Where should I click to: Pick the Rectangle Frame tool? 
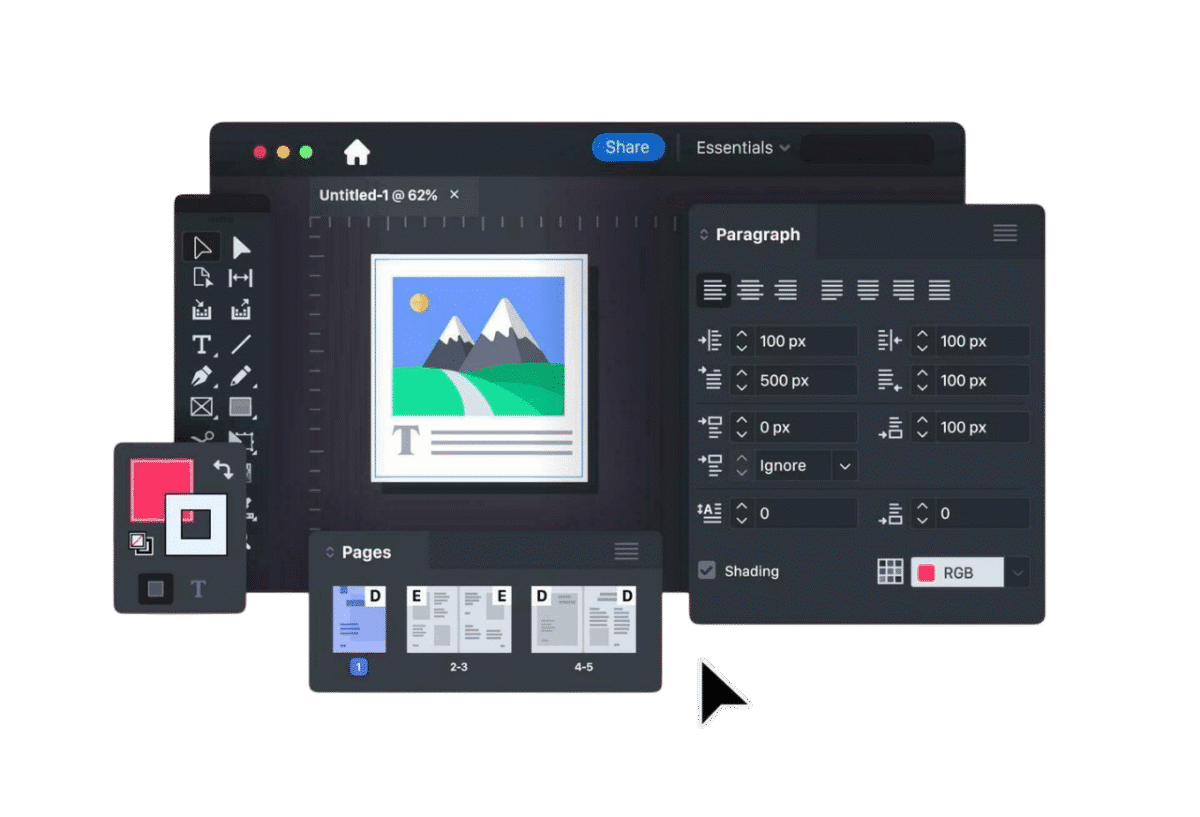(202, 407)
